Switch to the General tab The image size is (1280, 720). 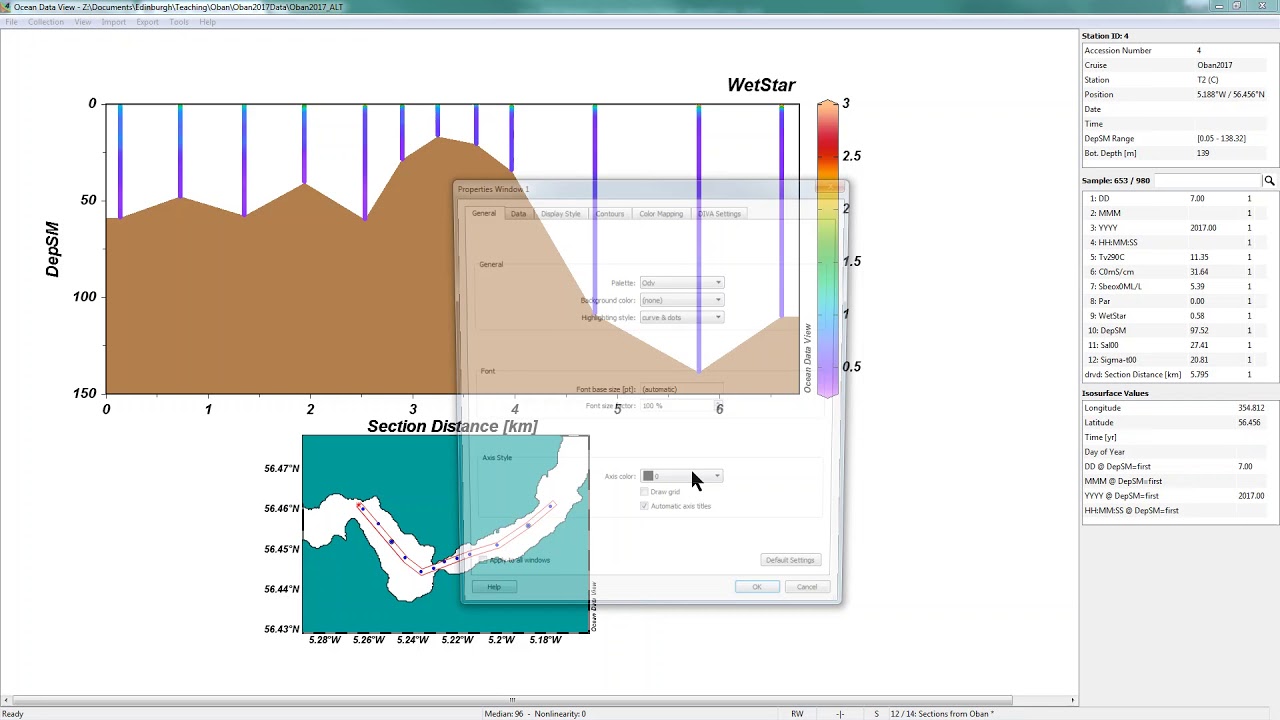[x=484, y=214]
